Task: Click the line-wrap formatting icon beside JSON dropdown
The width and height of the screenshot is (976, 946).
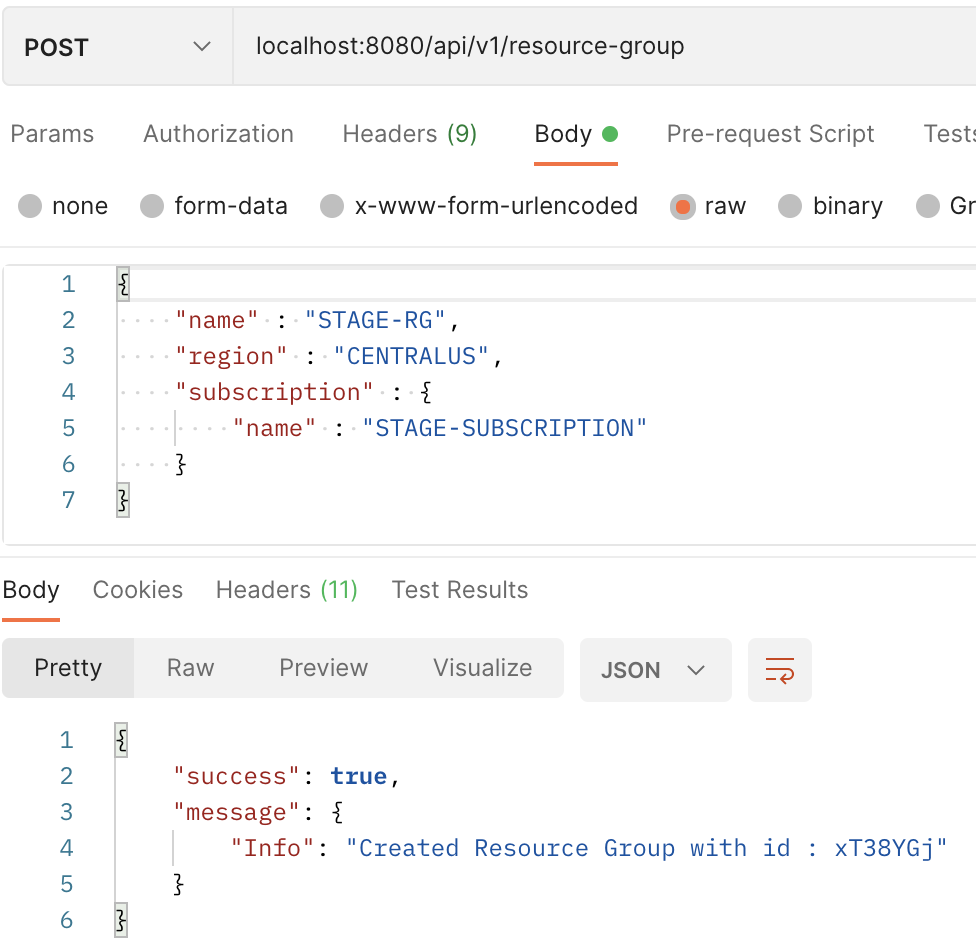Action: (x=780, y=670)
